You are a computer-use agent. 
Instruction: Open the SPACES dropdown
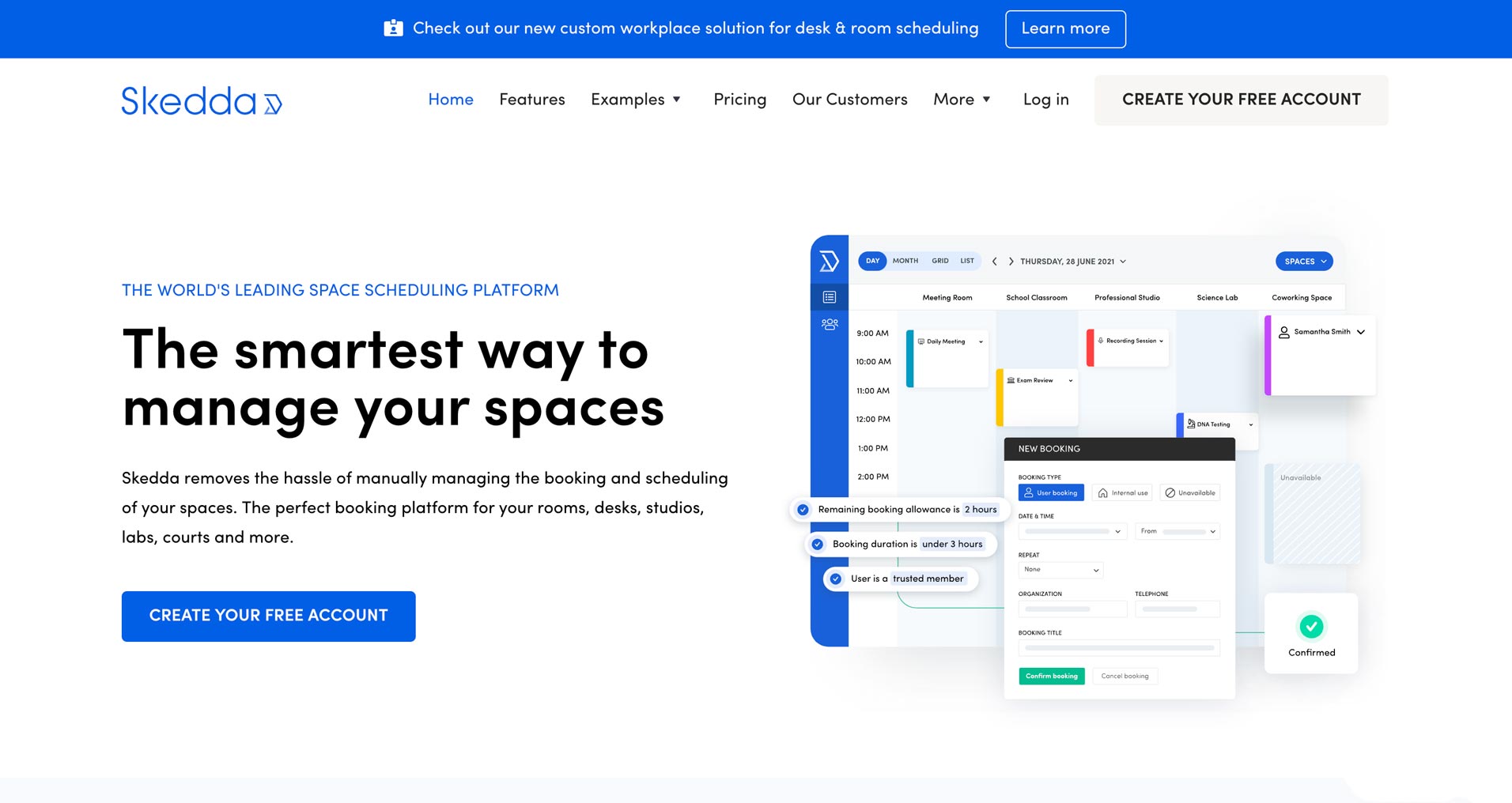click(x=1304, y=262)
